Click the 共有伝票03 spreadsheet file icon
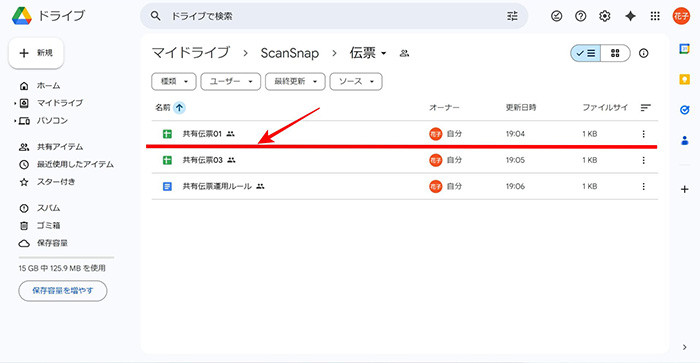This screenshot has width=700, height=363. (x=167, y=160)
